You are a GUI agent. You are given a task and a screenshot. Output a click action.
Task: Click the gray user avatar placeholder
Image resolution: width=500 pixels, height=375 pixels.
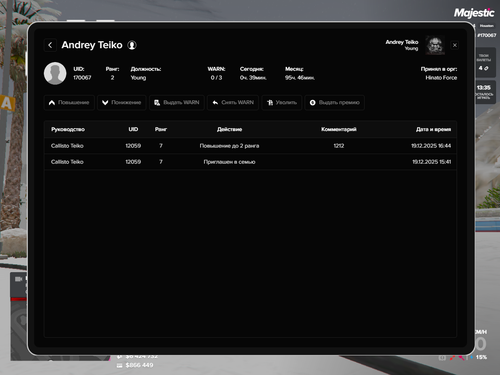(x=55, y=73)
